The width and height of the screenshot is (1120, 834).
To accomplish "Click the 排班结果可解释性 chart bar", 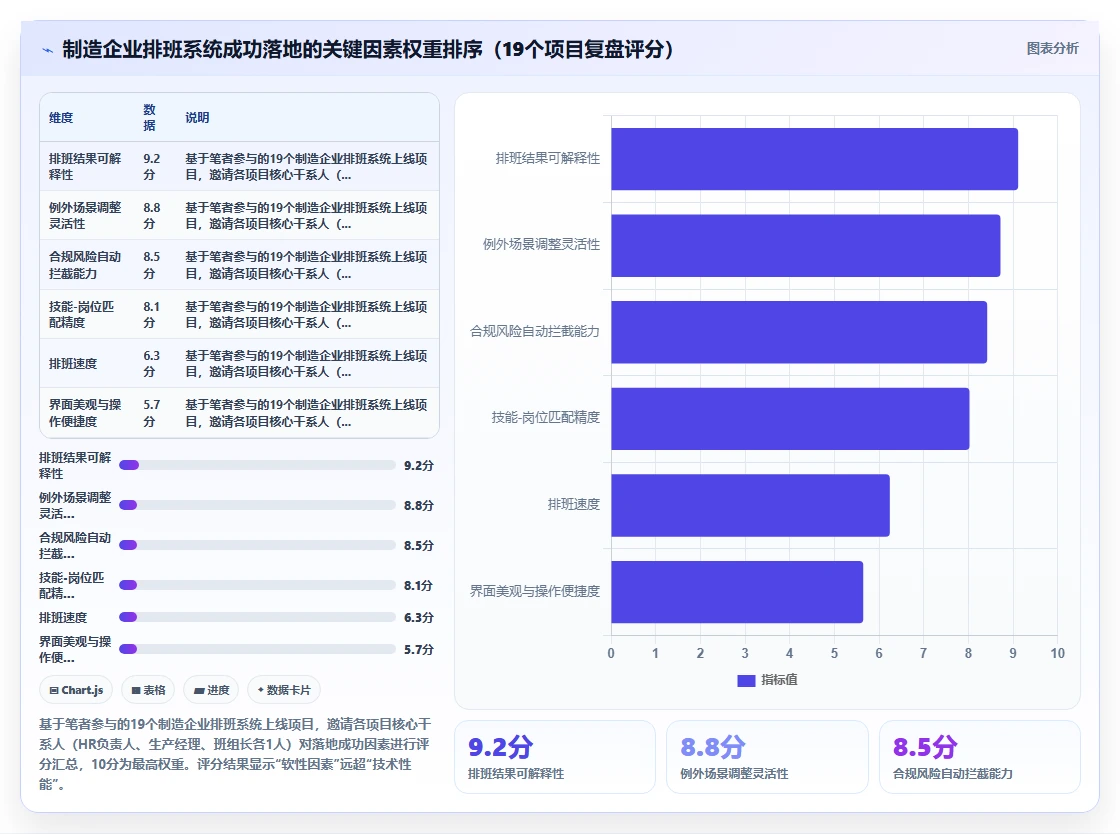I will (814, 159).
